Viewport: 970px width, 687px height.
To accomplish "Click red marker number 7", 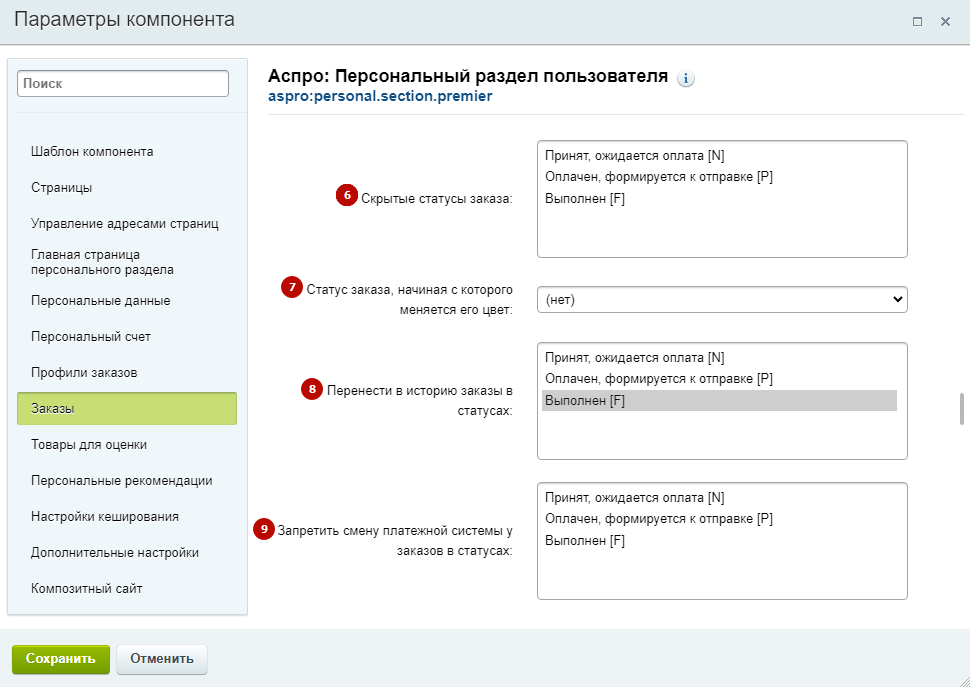I will pos(292,288).
